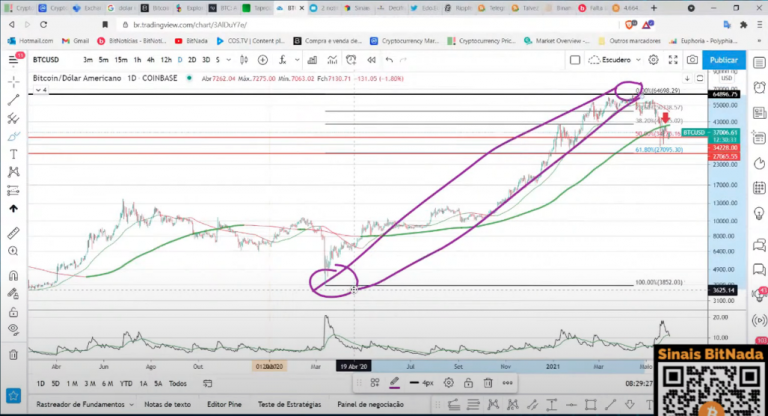Select the 3m timeframe

pyautogui.click(x=88, y=60)
